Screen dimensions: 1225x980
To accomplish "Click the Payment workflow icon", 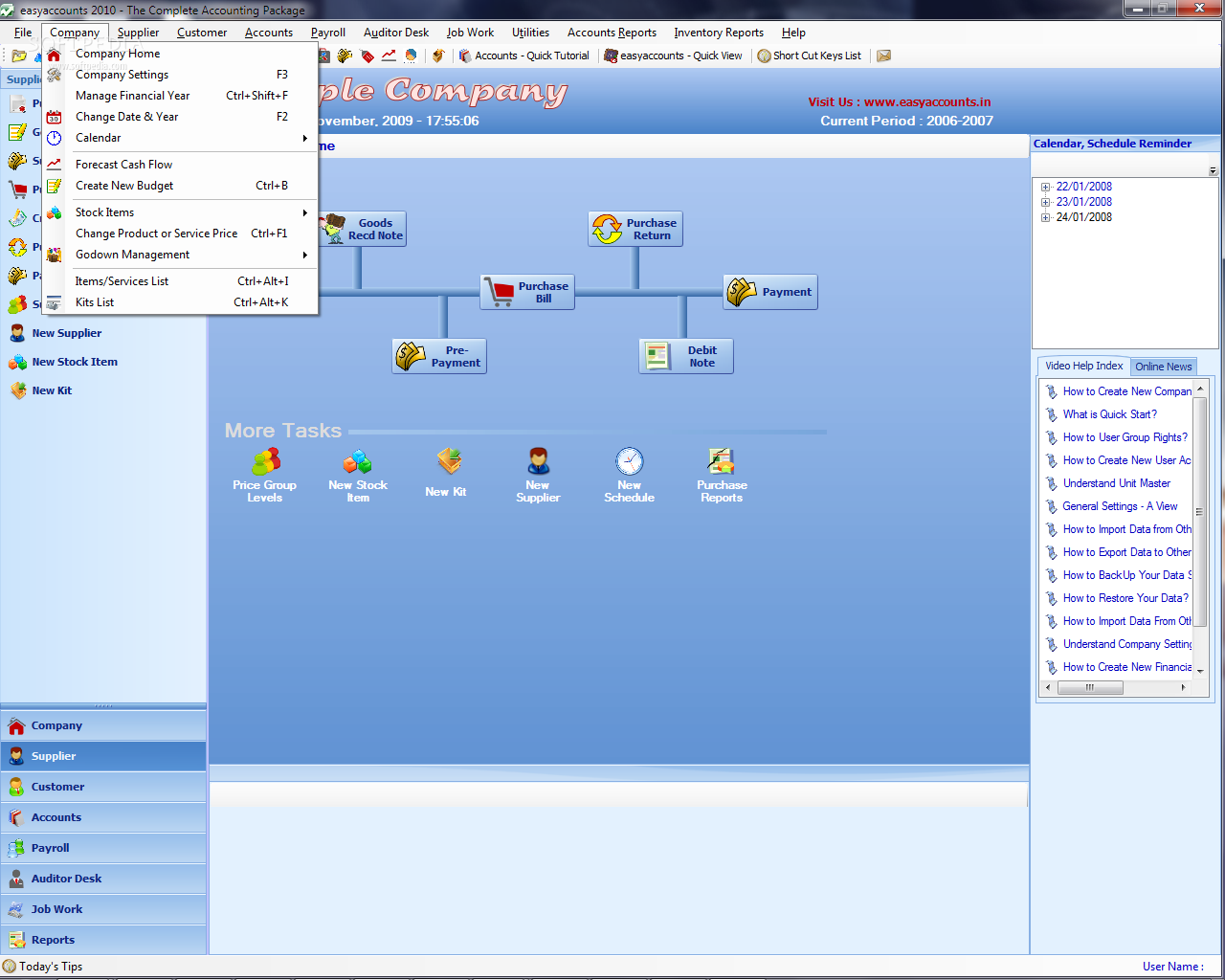I will pos(770,292).
